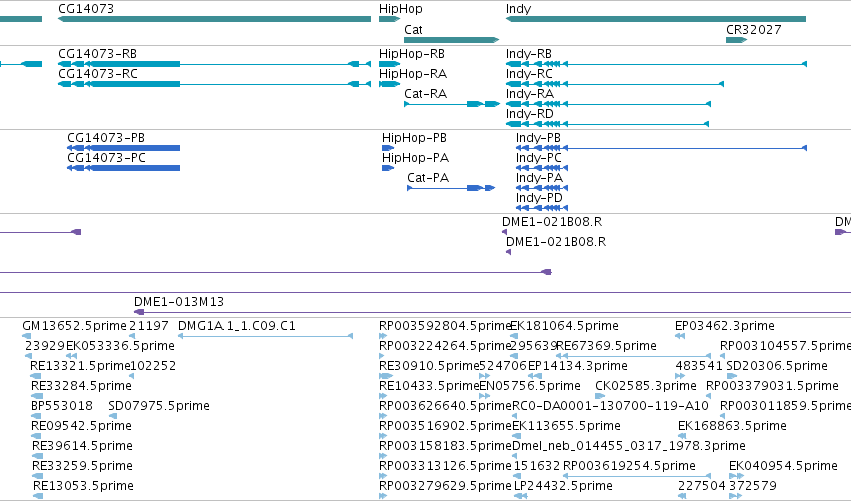Click EST RE09542.5prime

[81, 426]
